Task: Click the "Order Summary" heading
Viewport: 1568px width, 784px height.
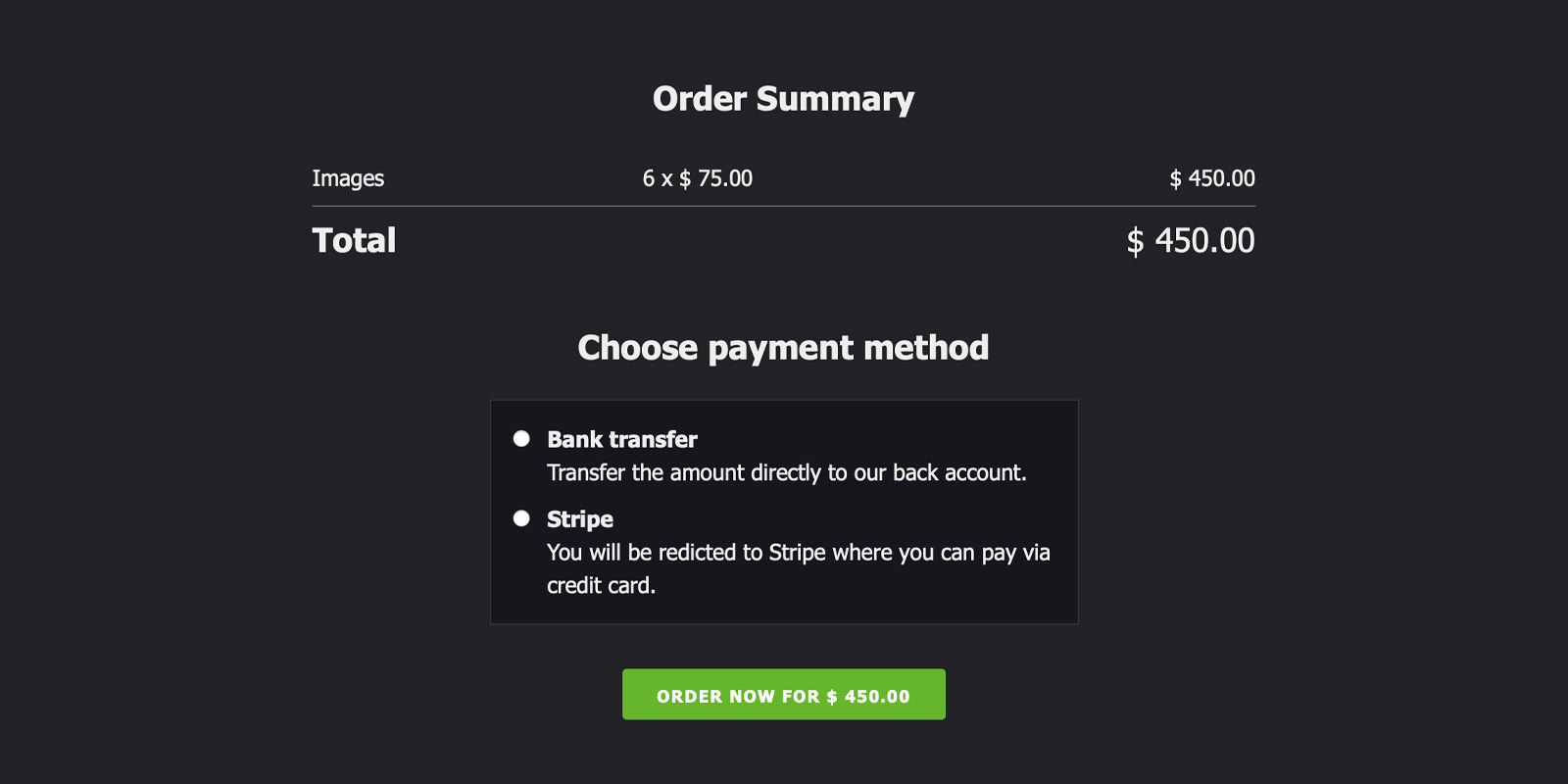Action: click(783, 99)
